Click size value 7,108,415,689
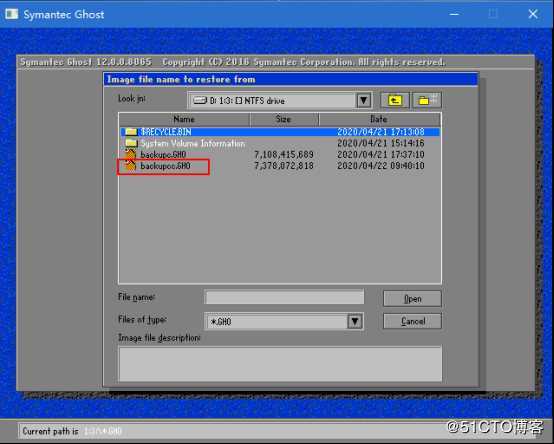Screen dimensions: 554x444 tap(284, 154)
